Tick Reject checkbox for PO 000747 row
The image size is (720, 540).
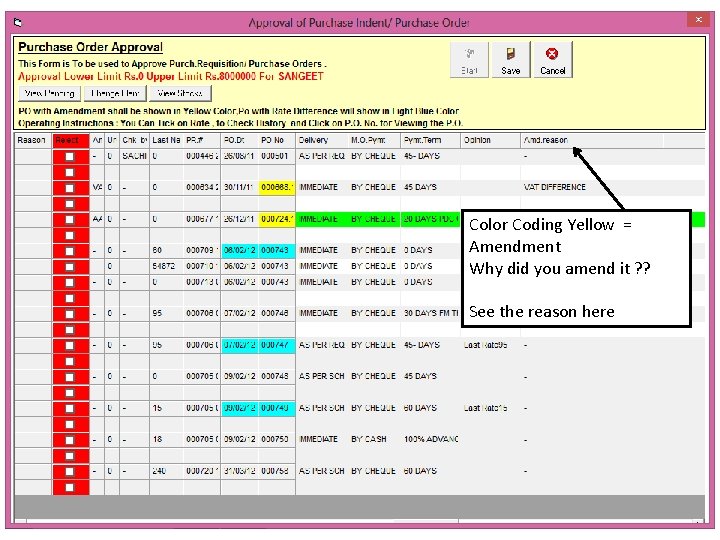(x=69, y=345)
